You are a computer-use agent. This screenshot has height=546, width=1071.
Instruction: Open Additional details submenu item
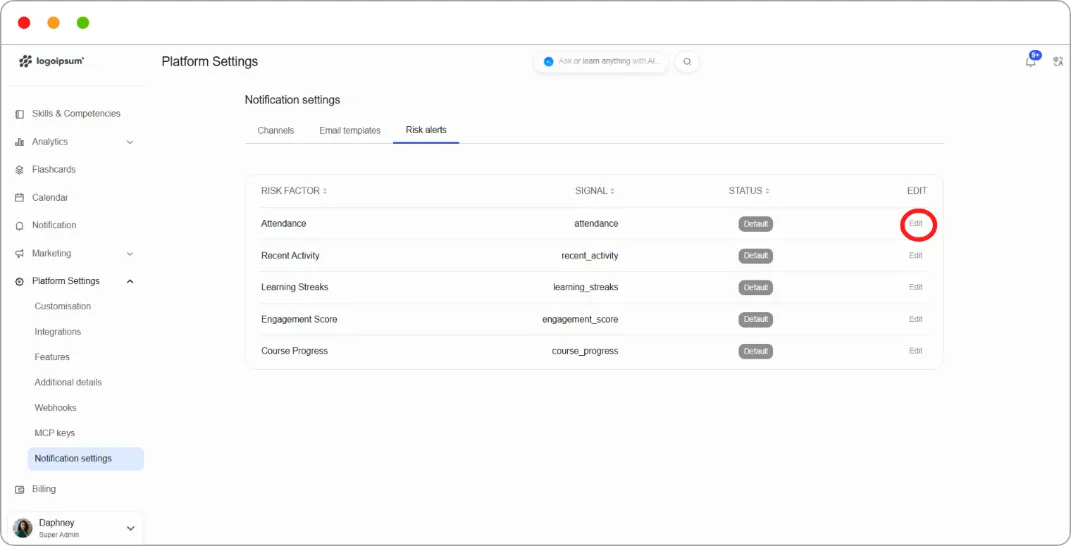coord(68,382)
